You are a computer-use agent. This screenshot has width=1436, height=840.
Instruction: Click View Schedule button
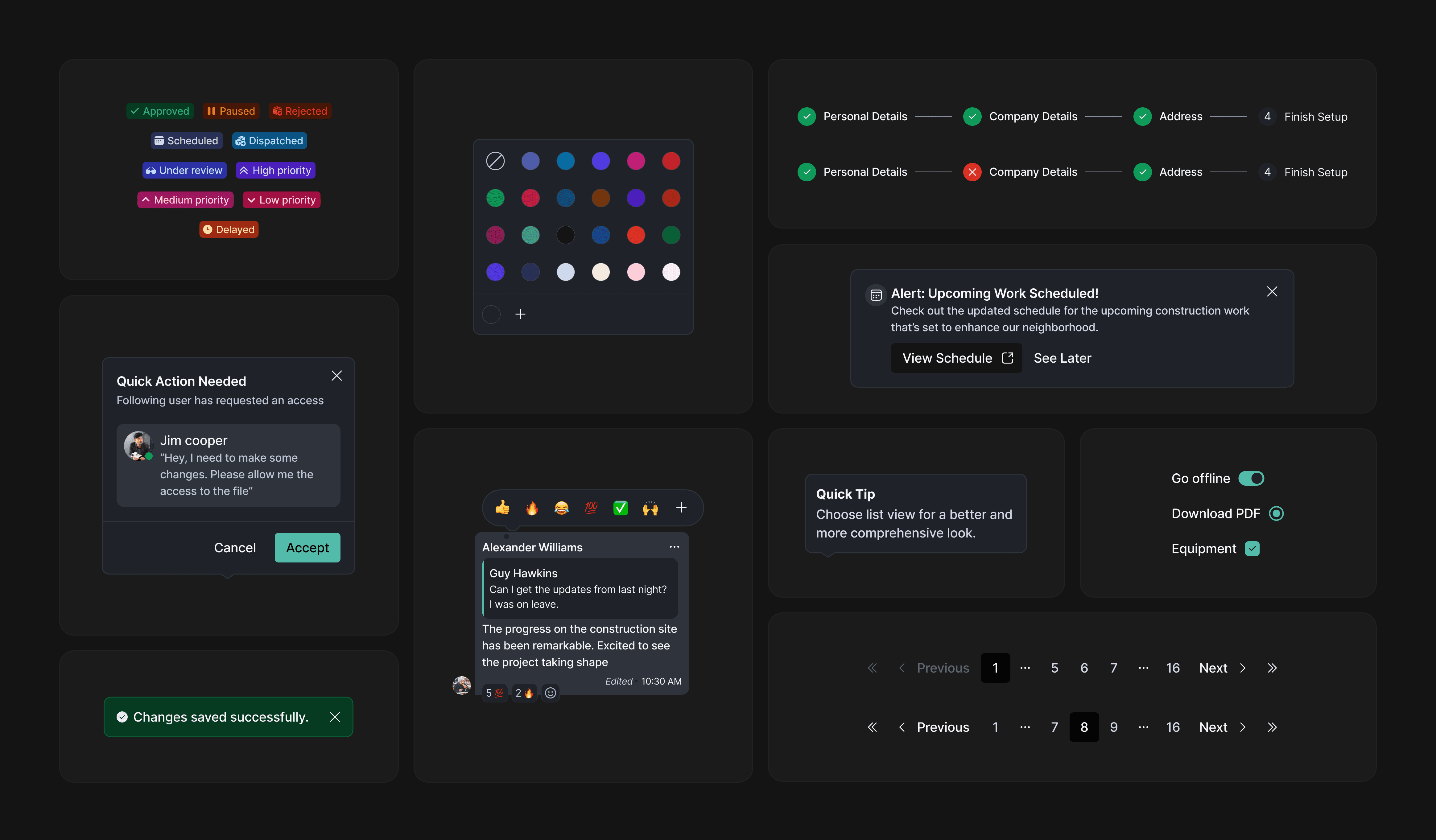(x=955, y=358)
